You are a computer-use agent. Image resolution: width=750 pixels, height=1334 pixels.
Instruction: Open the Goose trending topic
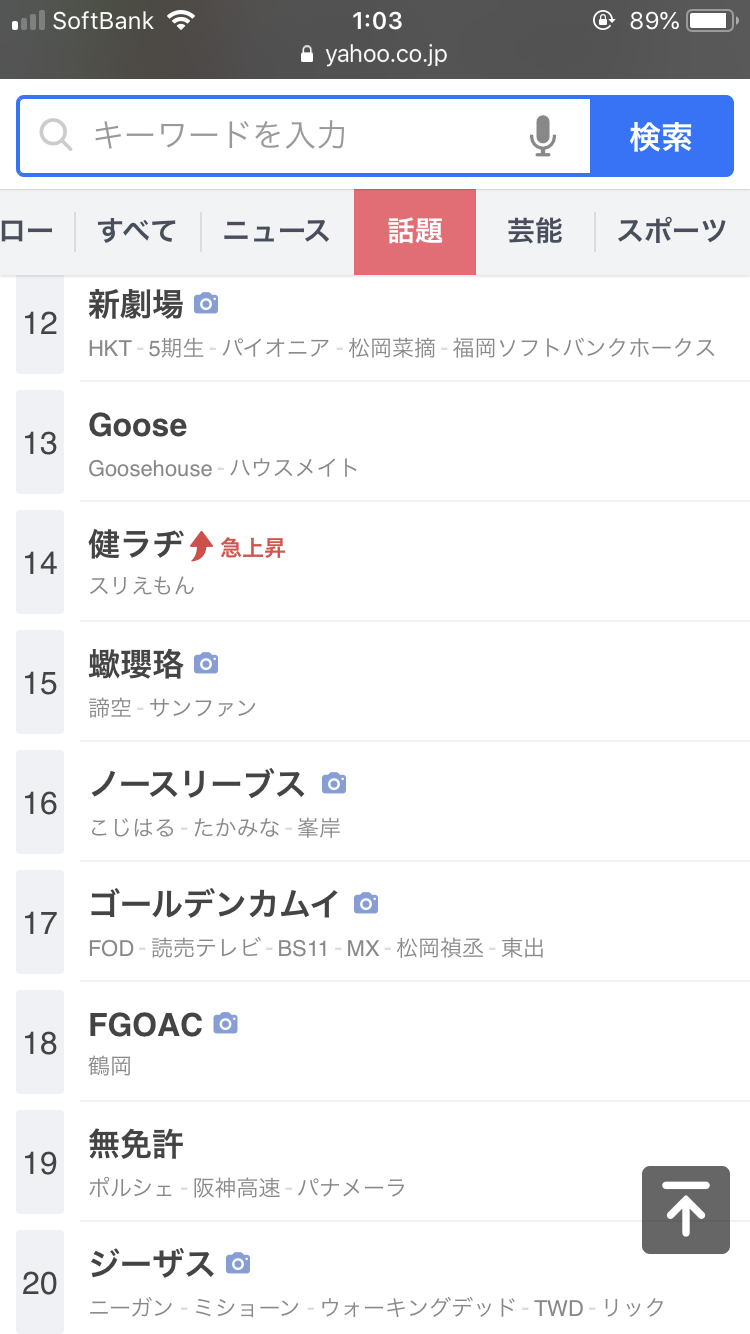138,426
